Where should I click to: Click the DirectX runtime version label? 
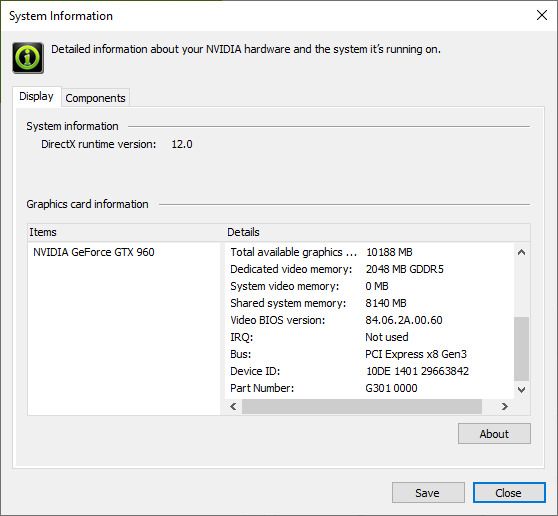point(99,144)
